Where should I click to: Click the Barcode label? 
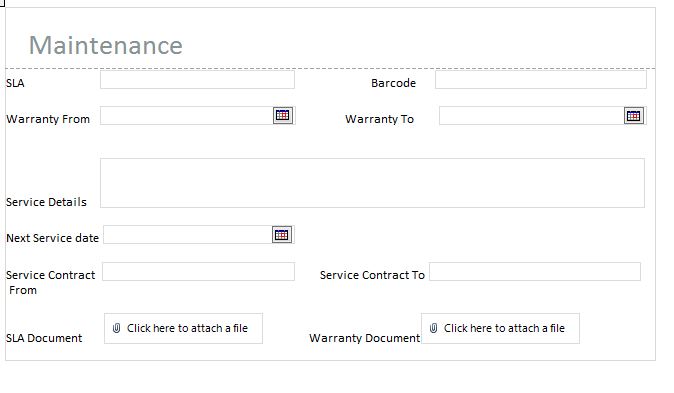pyautogui.click(x=393, y=83)
